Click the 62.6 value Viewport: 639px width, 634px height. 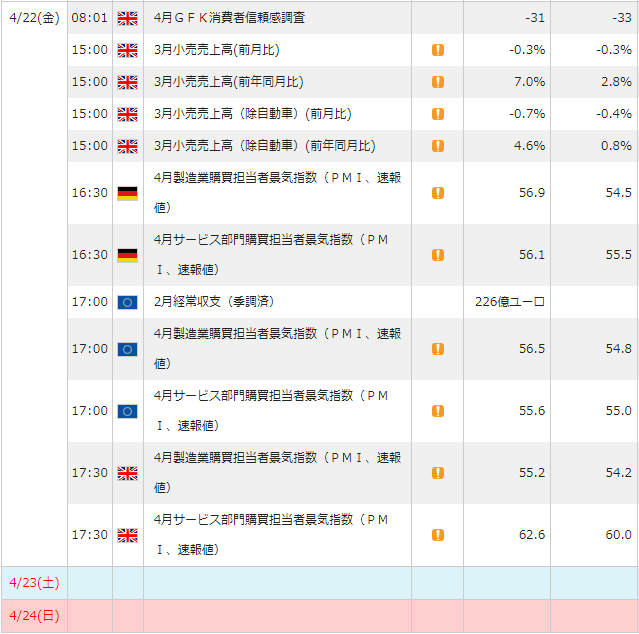pos(532,535)
